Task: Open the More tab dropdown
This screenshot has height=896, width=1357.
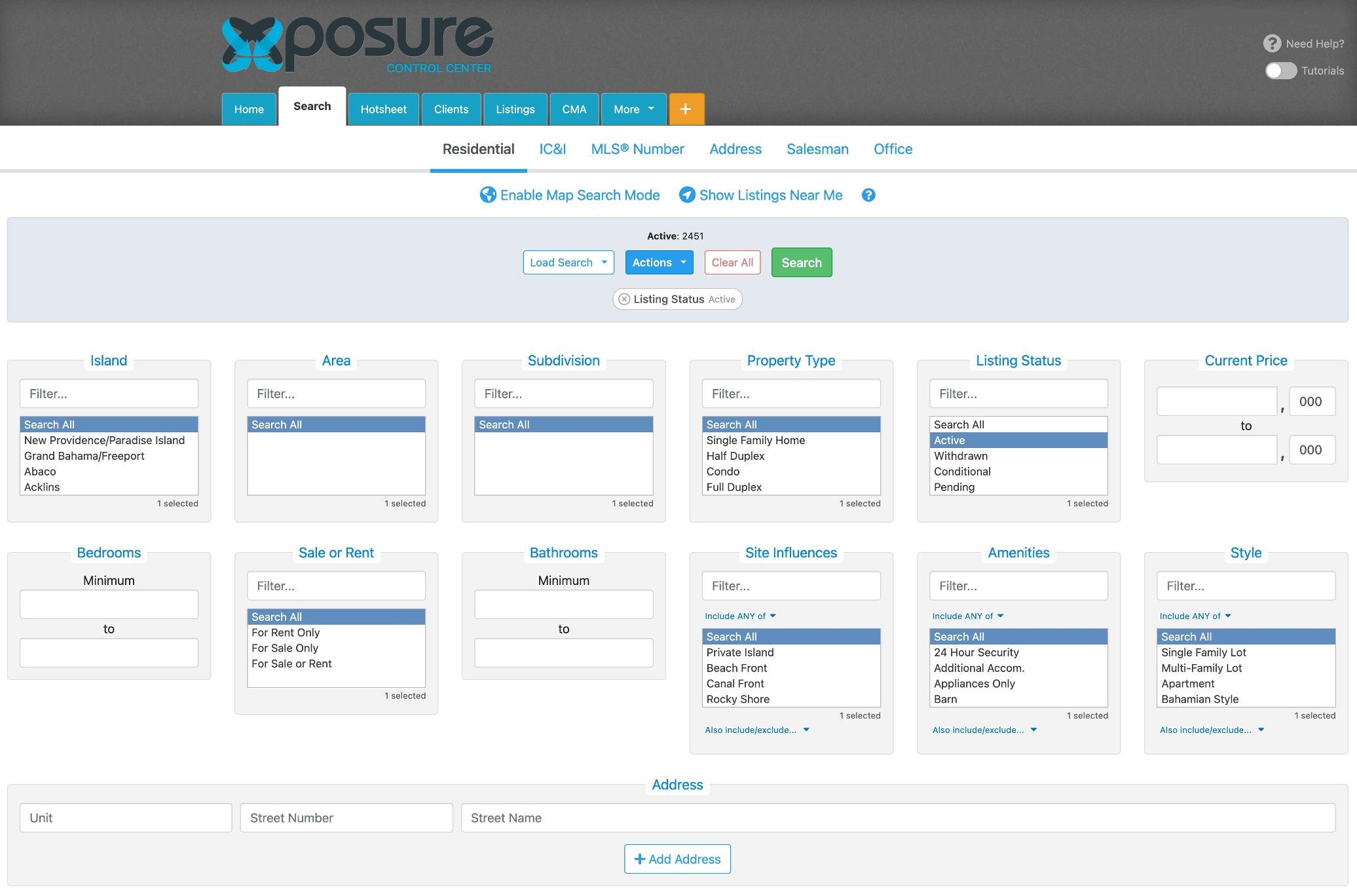Action: coord(633,109)
